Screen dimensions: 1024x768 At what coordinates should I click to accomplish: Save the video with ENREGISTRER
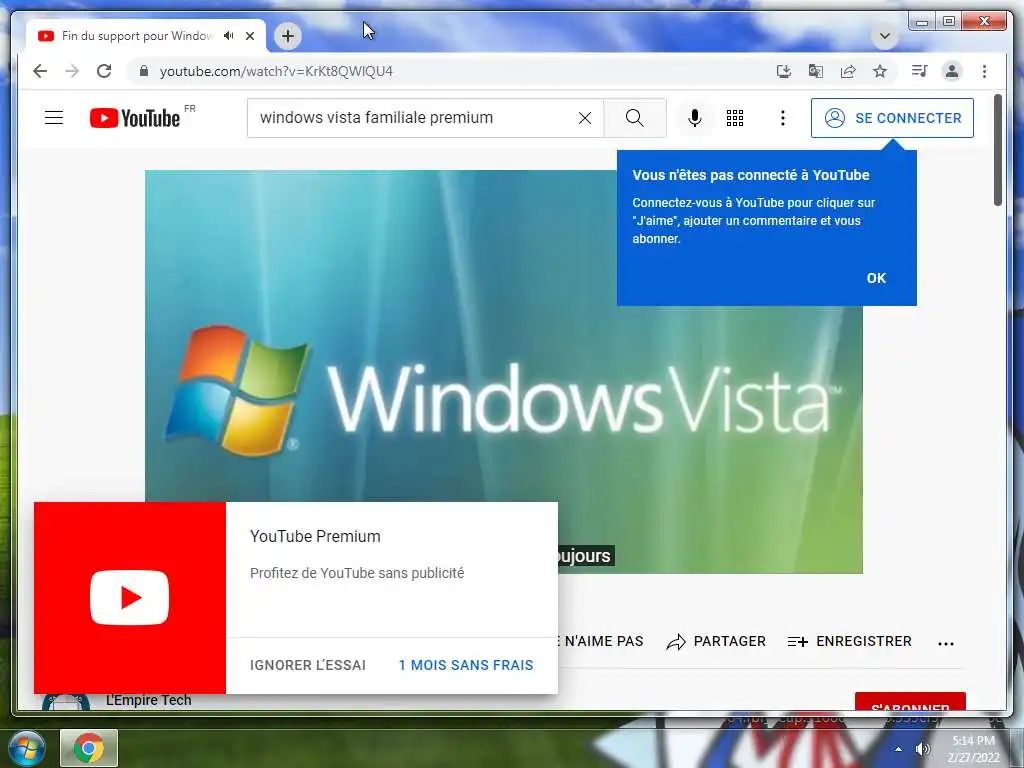tap(849, 641)
